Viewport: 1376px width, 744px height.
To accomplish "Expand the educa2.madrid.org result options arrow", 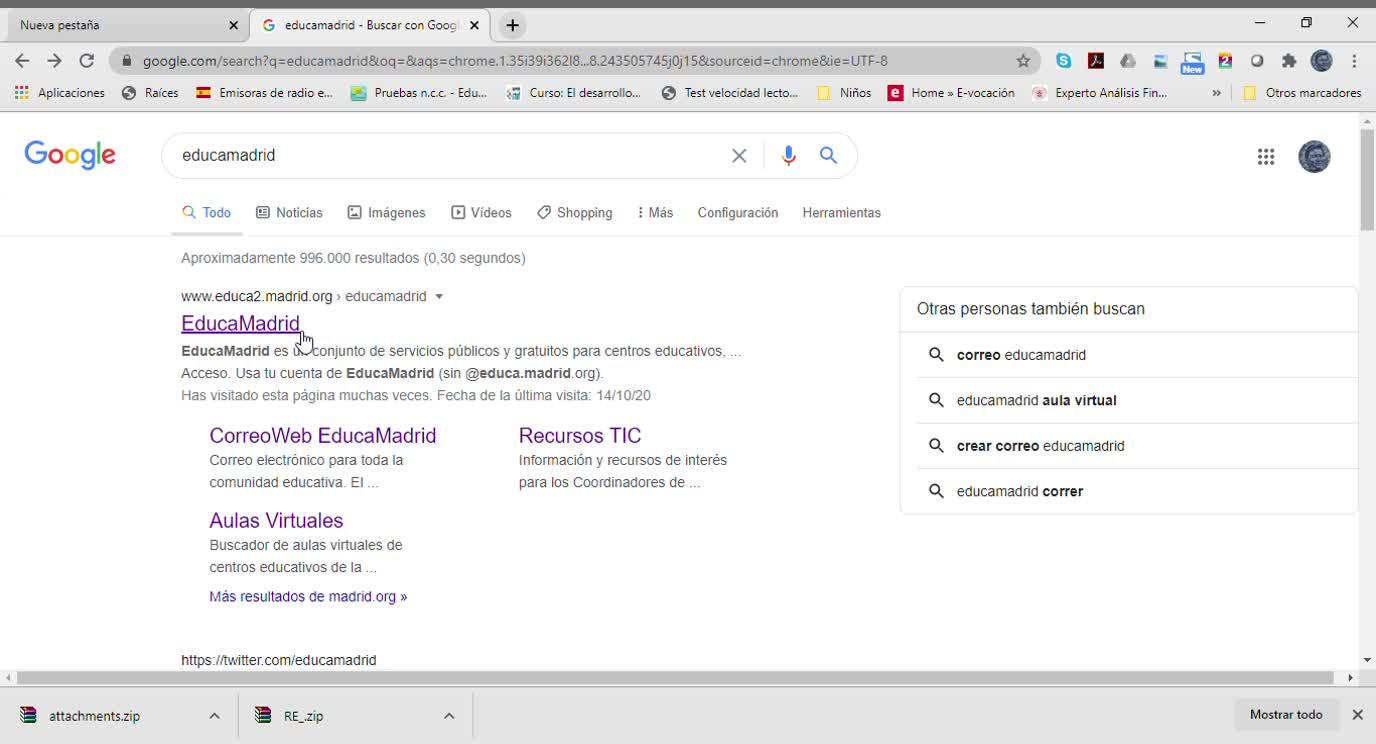I will [439, 297].
